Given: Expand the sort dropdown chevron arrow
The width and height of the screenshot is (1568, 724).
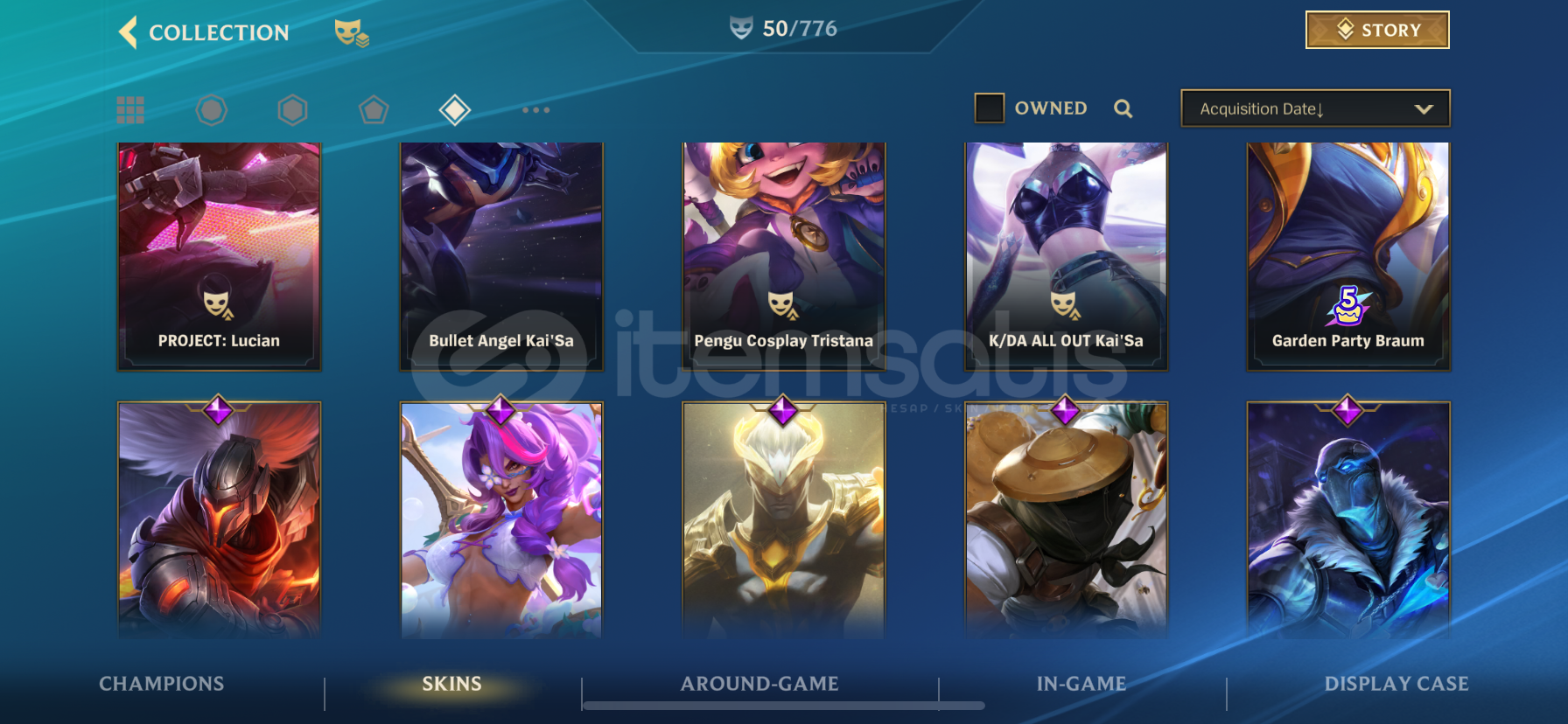Looking at the screenshot, I should point(1424,109).
